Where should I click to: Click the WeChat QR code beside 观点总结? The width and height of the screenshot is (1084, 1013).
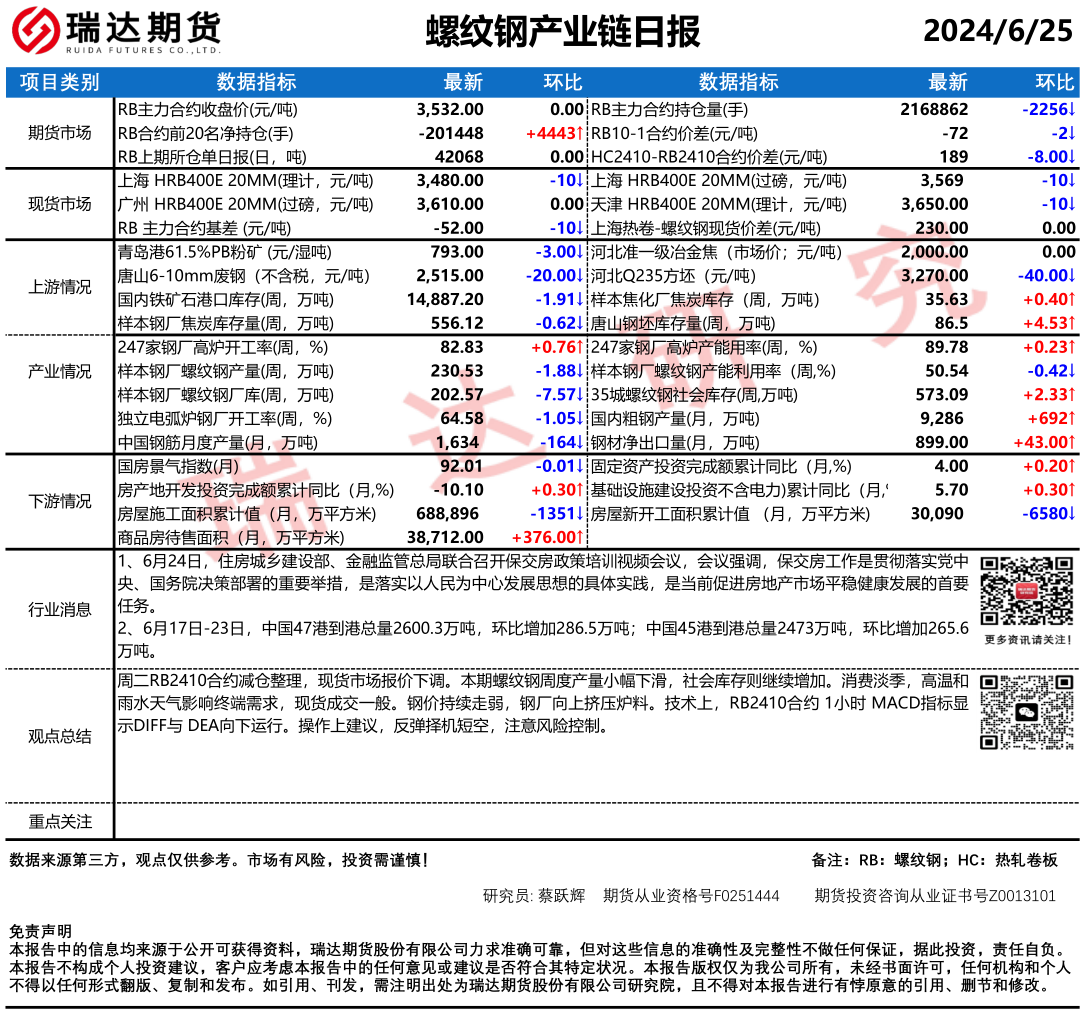[x=1027, y=712]
